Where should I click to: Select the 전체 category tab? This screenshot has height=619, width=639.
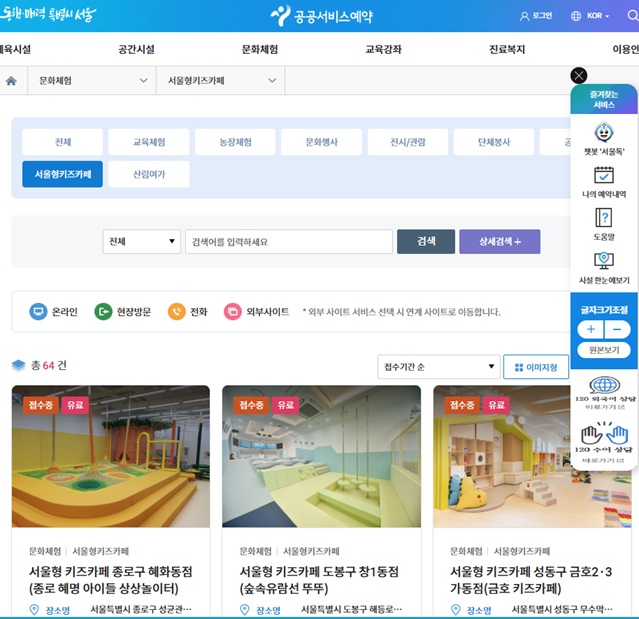click(x=62, y=142)
